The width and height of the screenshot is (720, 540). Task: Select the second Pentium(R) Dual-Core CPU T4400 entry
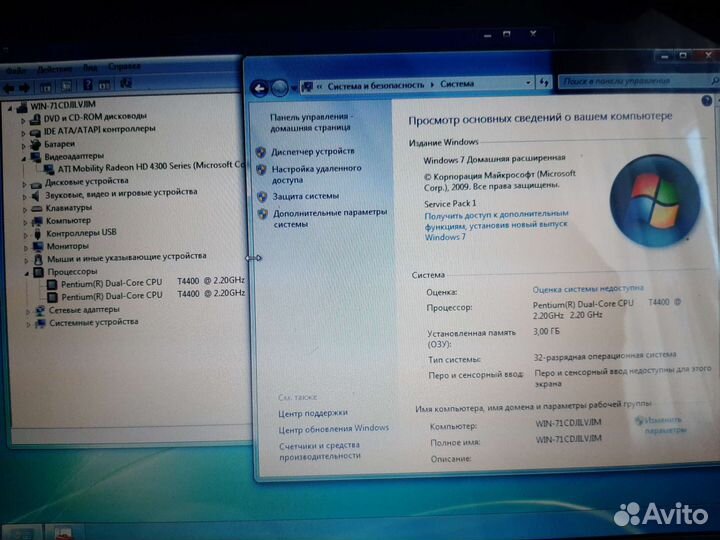coord(153,295)
